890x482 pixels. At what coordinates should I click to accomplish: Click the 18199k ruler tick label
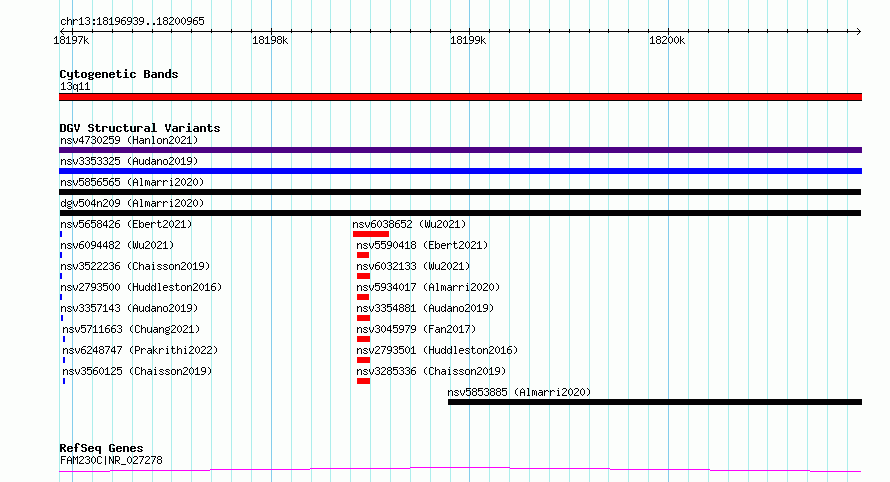(x=468, y=40)
